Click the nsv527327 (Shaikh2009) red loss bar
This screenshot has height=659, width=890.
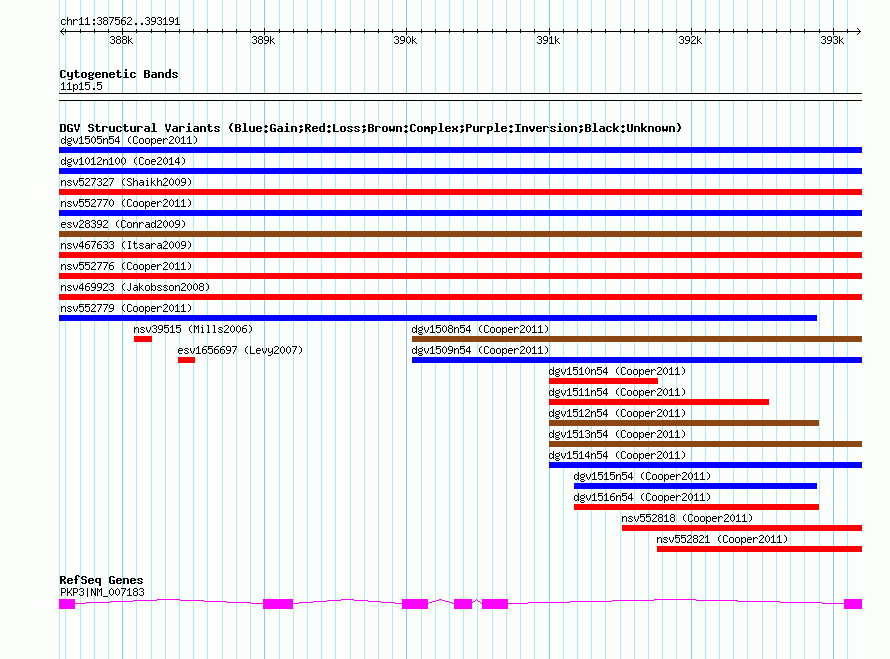460,192
